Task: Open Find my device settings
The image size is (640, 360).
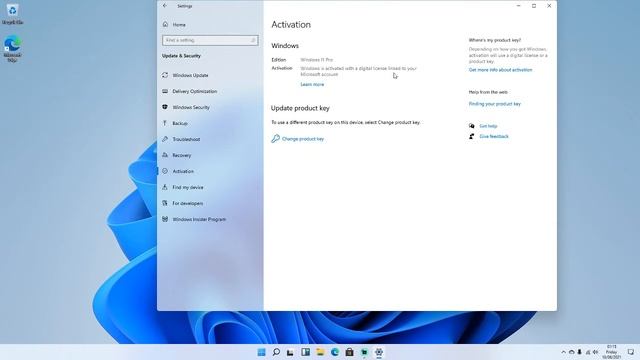Action: click(x=188, y=187)
